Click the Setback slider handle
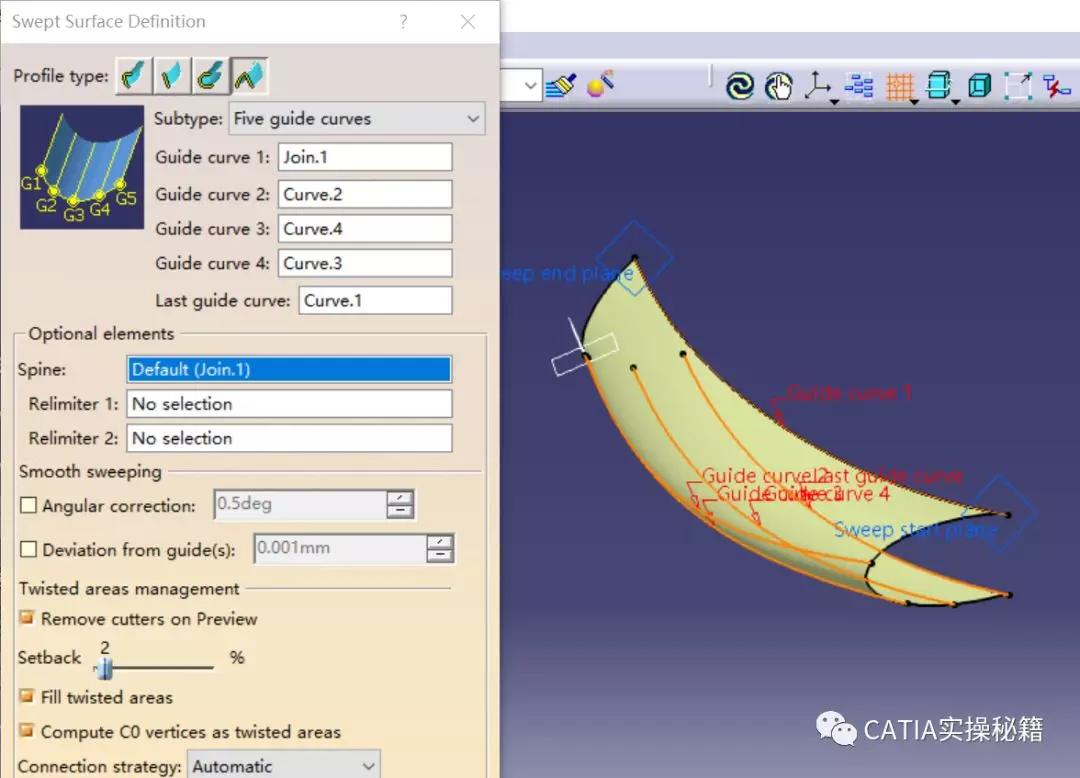1080x778 pixels. 104,668
